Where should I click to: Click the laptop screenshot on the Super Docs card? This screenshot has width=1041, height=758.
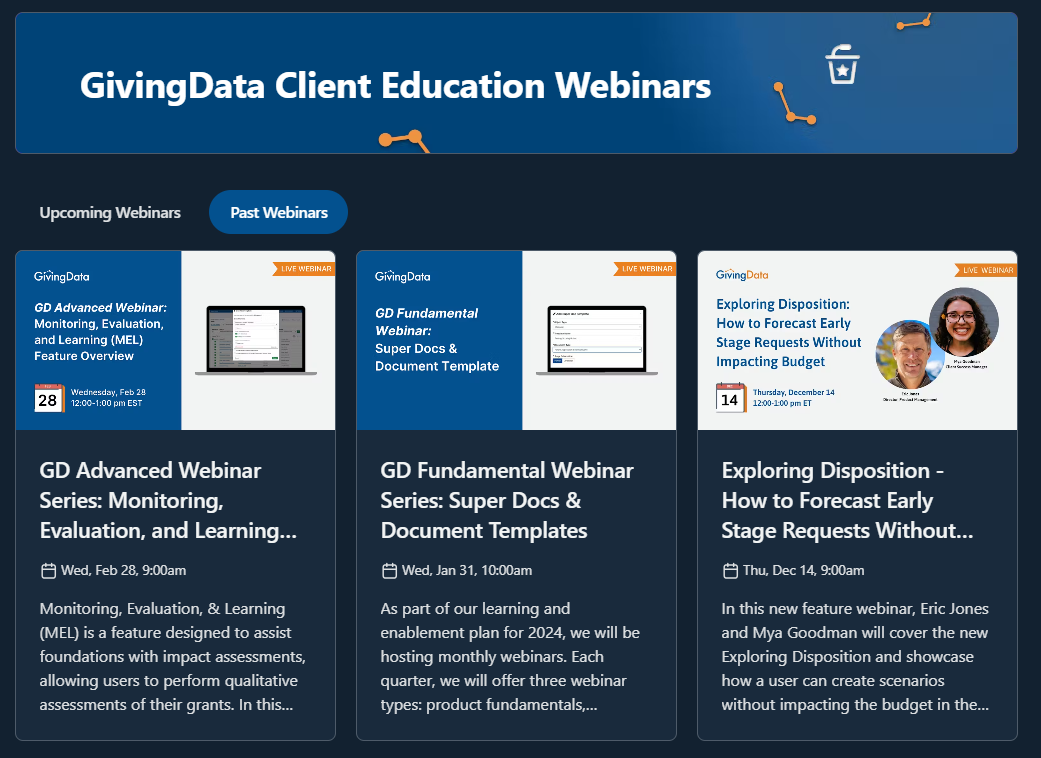pyautogui.click(x=598, y=340)
